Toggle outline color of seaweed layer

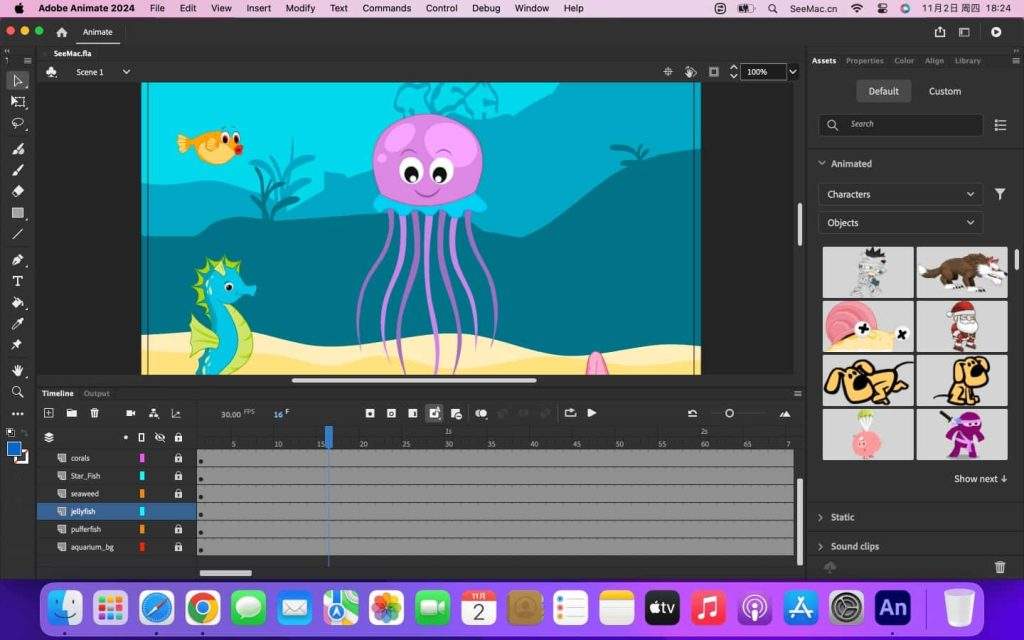point(142,494)
